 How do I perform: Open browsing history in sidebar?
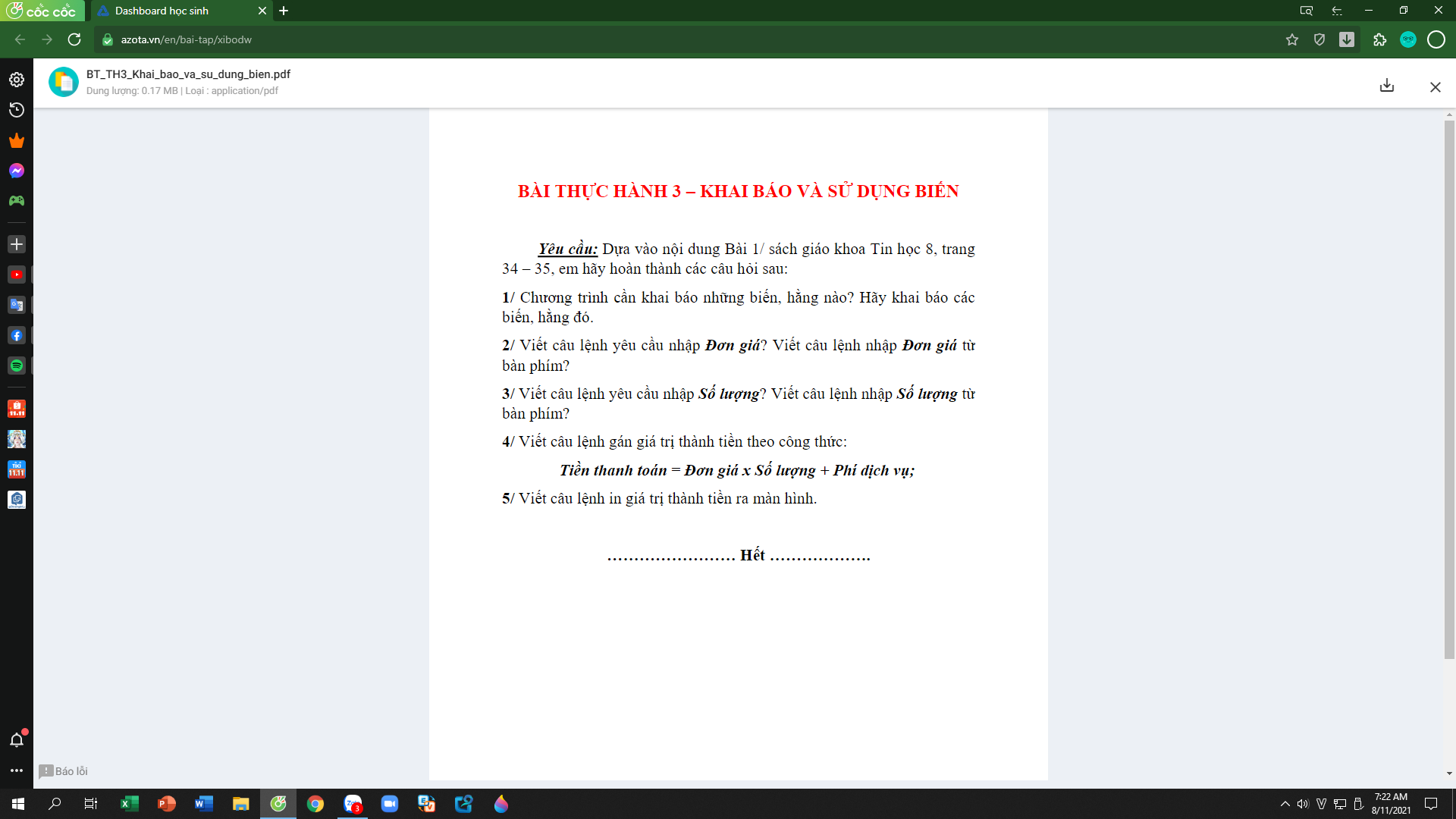click(x=17, y=110)
